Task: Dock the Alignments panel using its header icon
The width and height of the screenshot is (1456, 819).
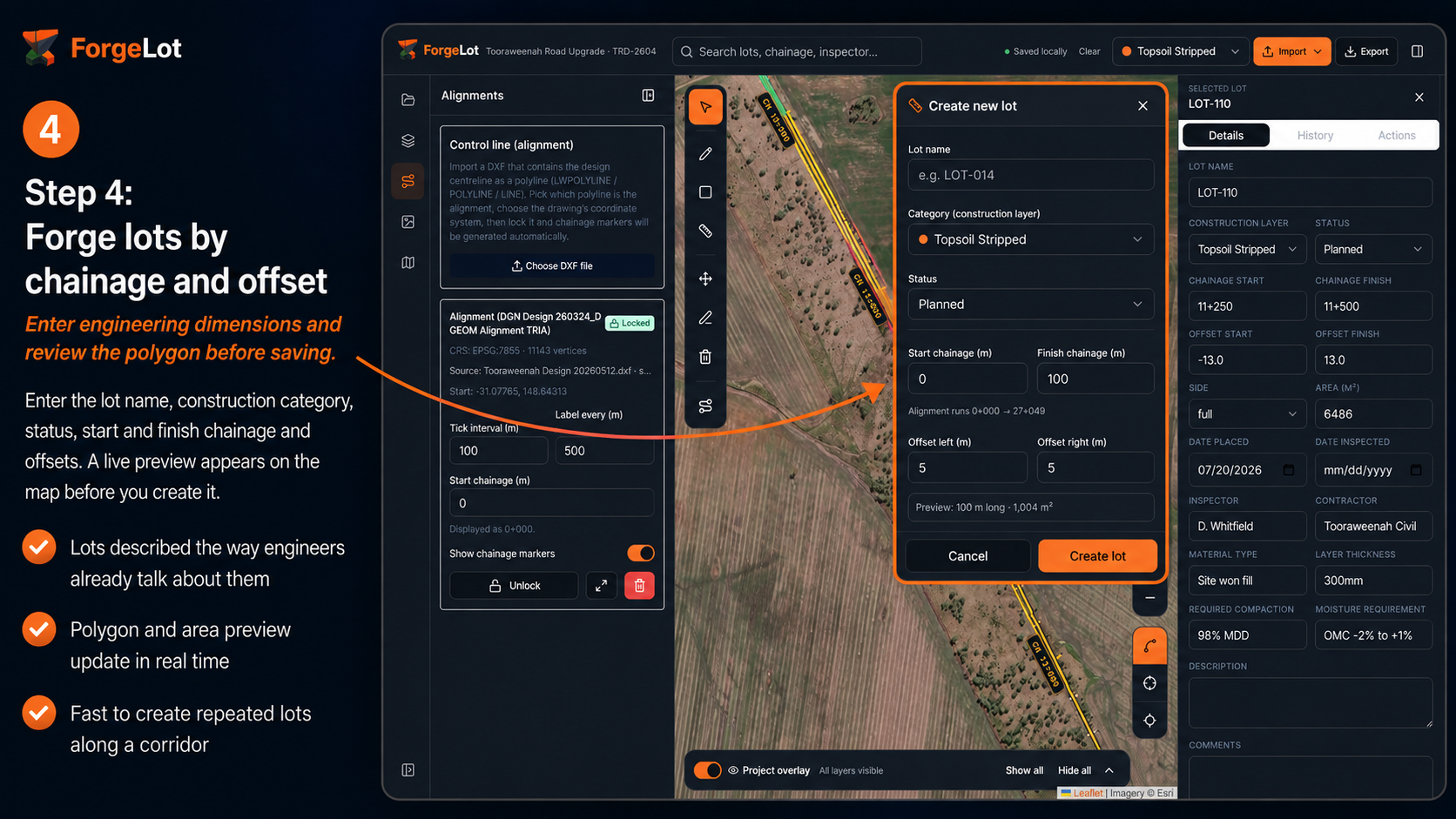Action: [x=648, y=95]
